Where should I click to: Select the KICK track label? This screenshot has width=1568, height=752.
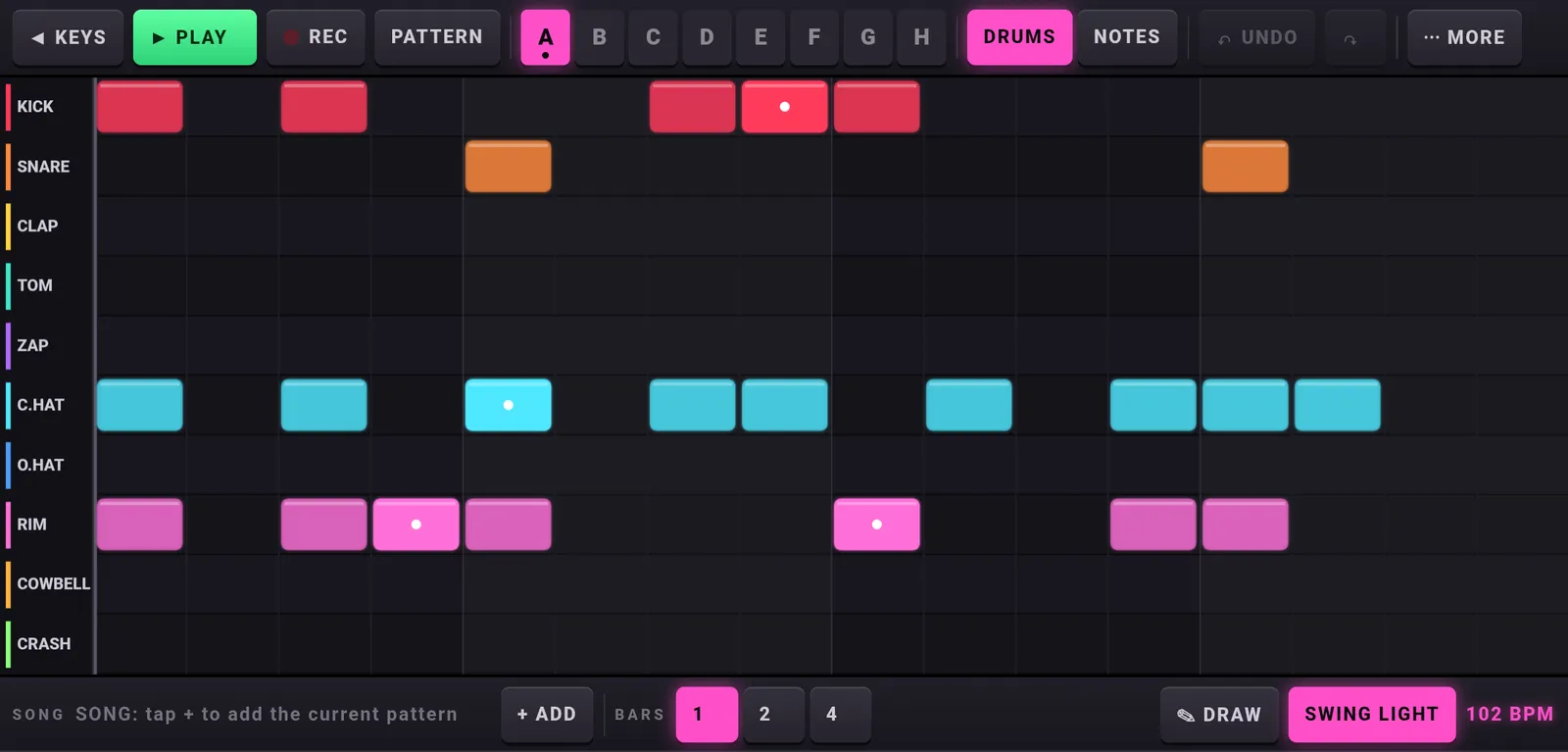pos(35,107)
